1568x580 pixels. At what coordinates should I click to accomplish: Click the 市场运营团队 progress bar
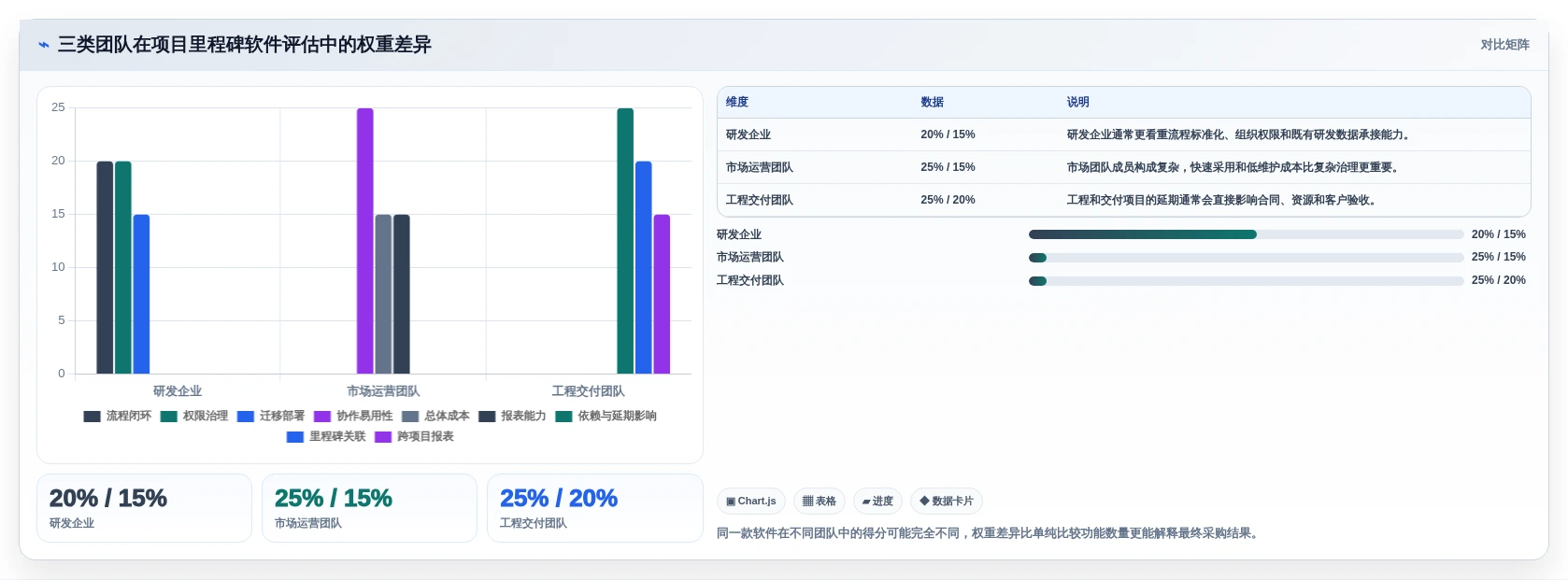click(1246, 258)
